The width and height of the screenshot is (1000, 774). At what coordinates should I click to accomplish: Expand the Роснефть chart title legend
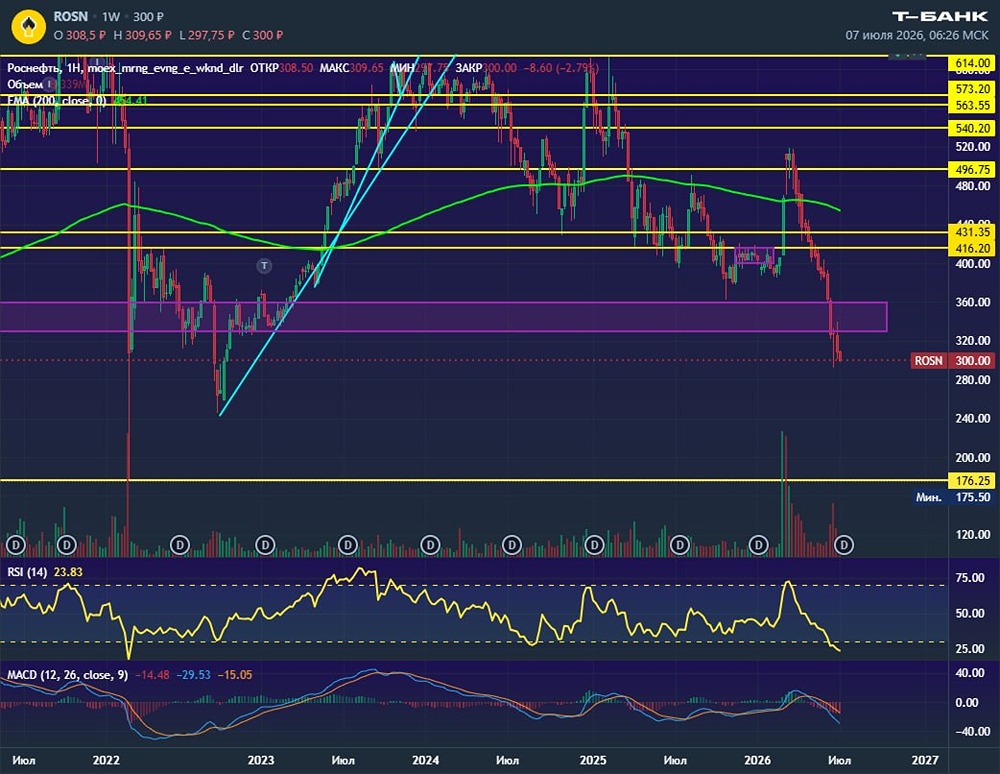(125, 68)
